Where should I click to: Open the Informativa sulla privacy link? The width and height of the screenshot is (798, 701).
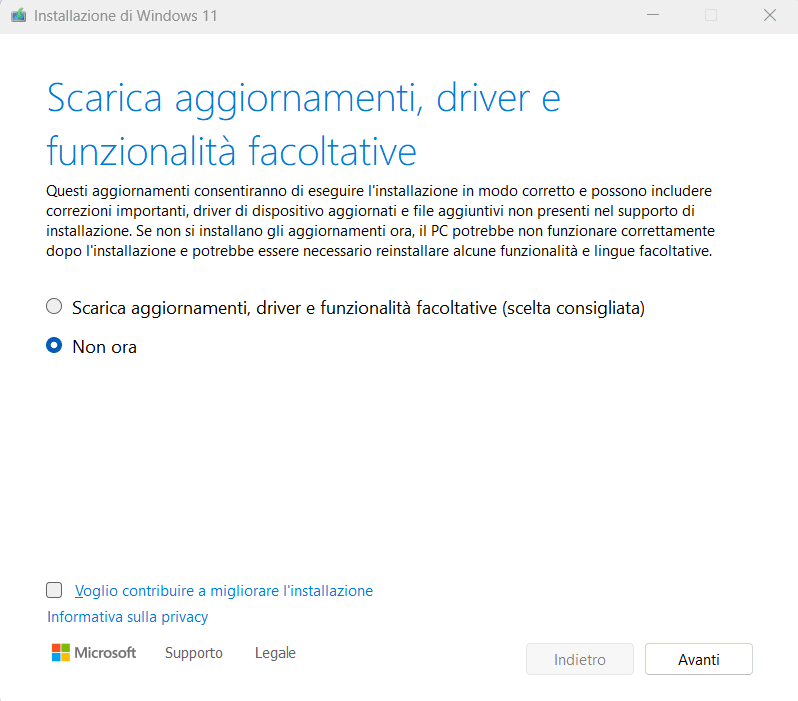127,616
